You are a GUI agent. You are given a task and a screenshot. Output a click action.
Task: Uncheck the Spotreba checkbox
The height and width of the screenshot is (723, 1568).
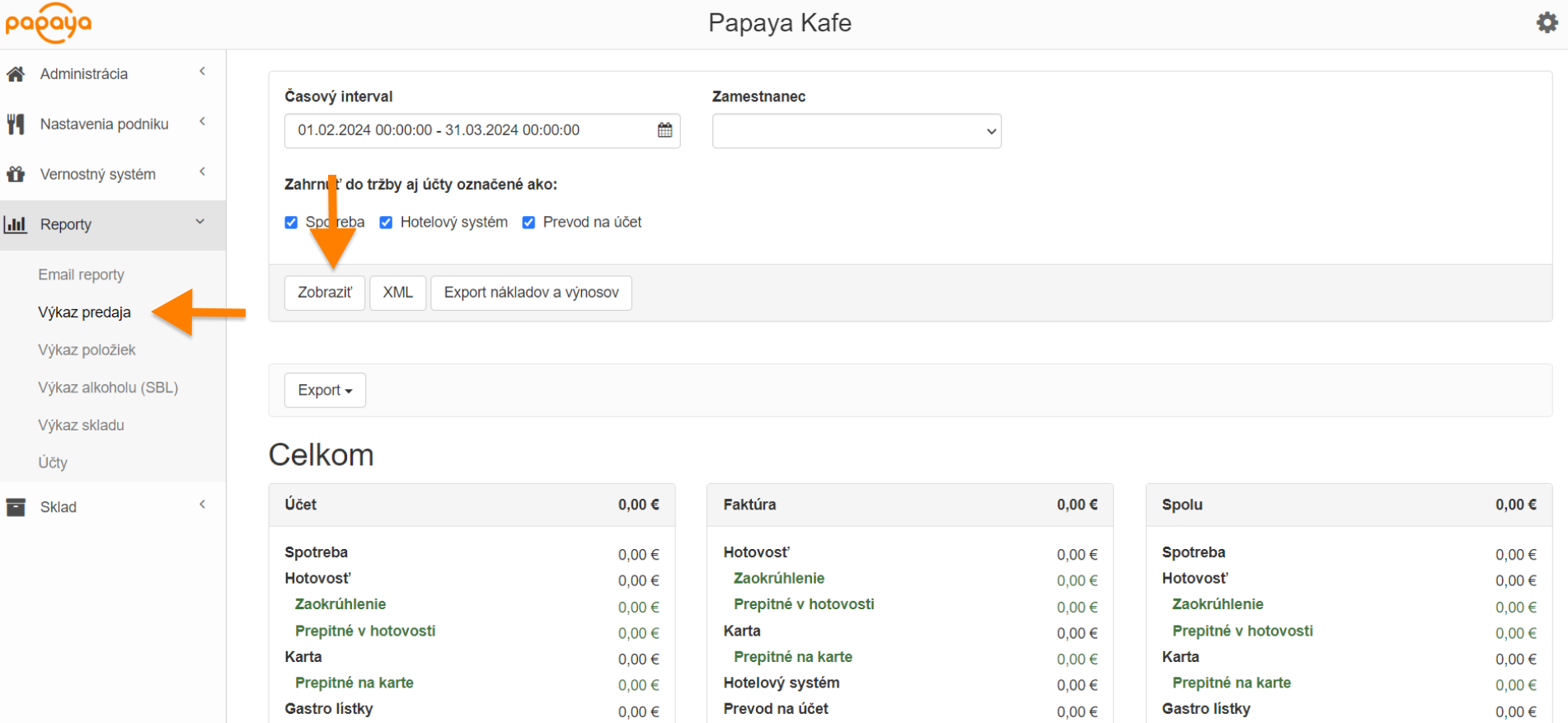pos(291,223)
